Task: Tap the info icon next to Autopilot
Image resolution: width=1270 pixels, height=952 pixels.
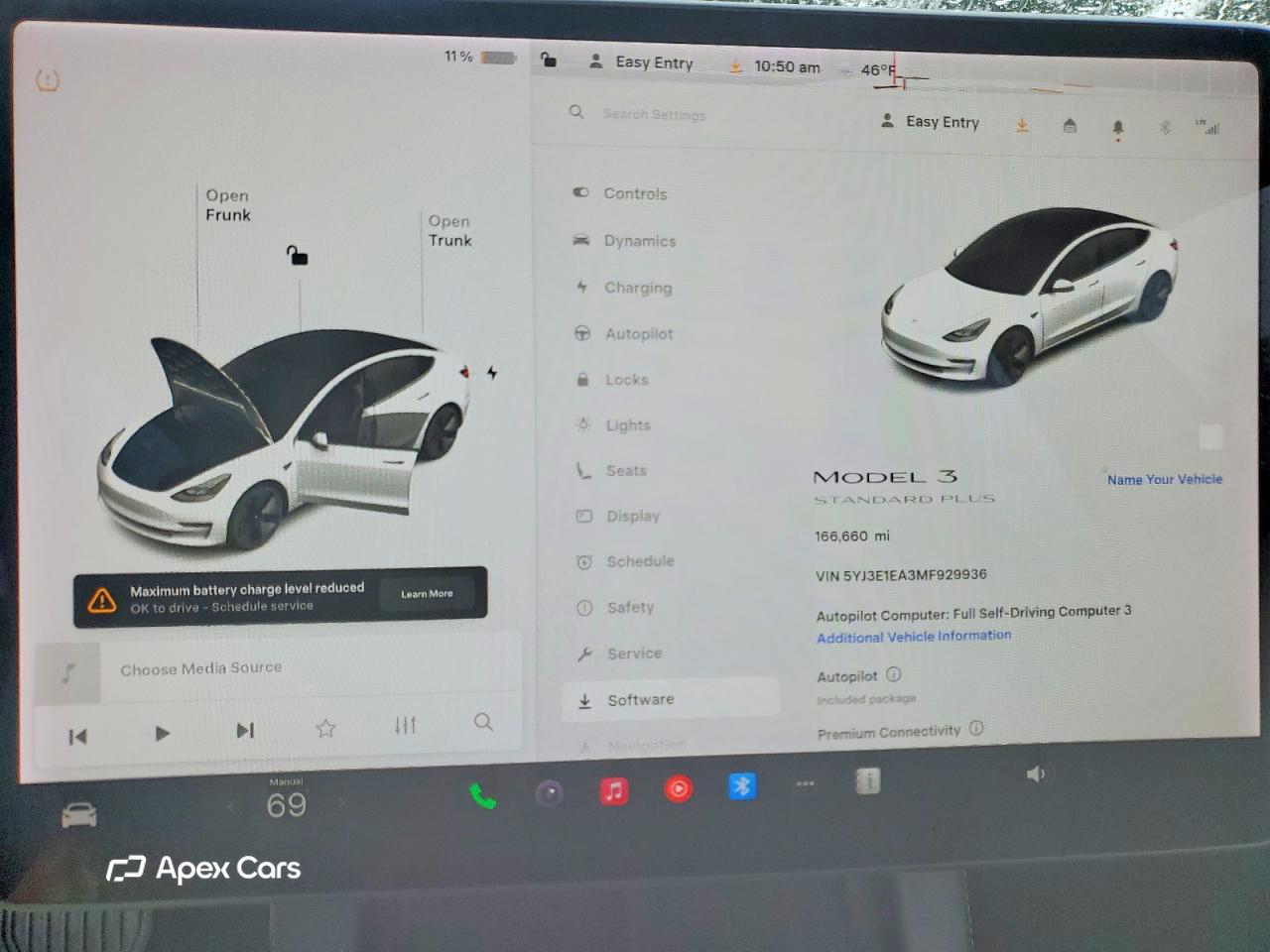Action: click(894, 674)
